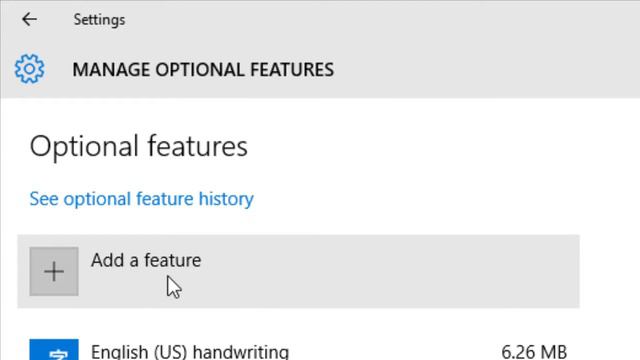This screenshot has height=360, width=640.
Task: Select the English (US) handwriting entry
Action: point(298,349)
